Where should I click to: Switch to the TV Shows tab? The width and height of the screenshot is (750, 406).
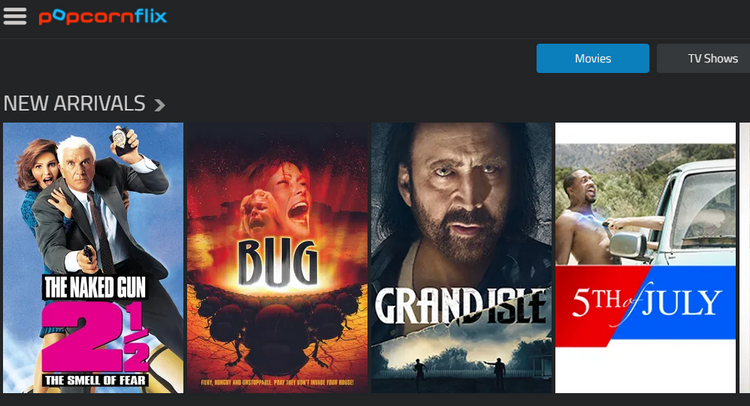pyautogui.click(x=704, y=58)
